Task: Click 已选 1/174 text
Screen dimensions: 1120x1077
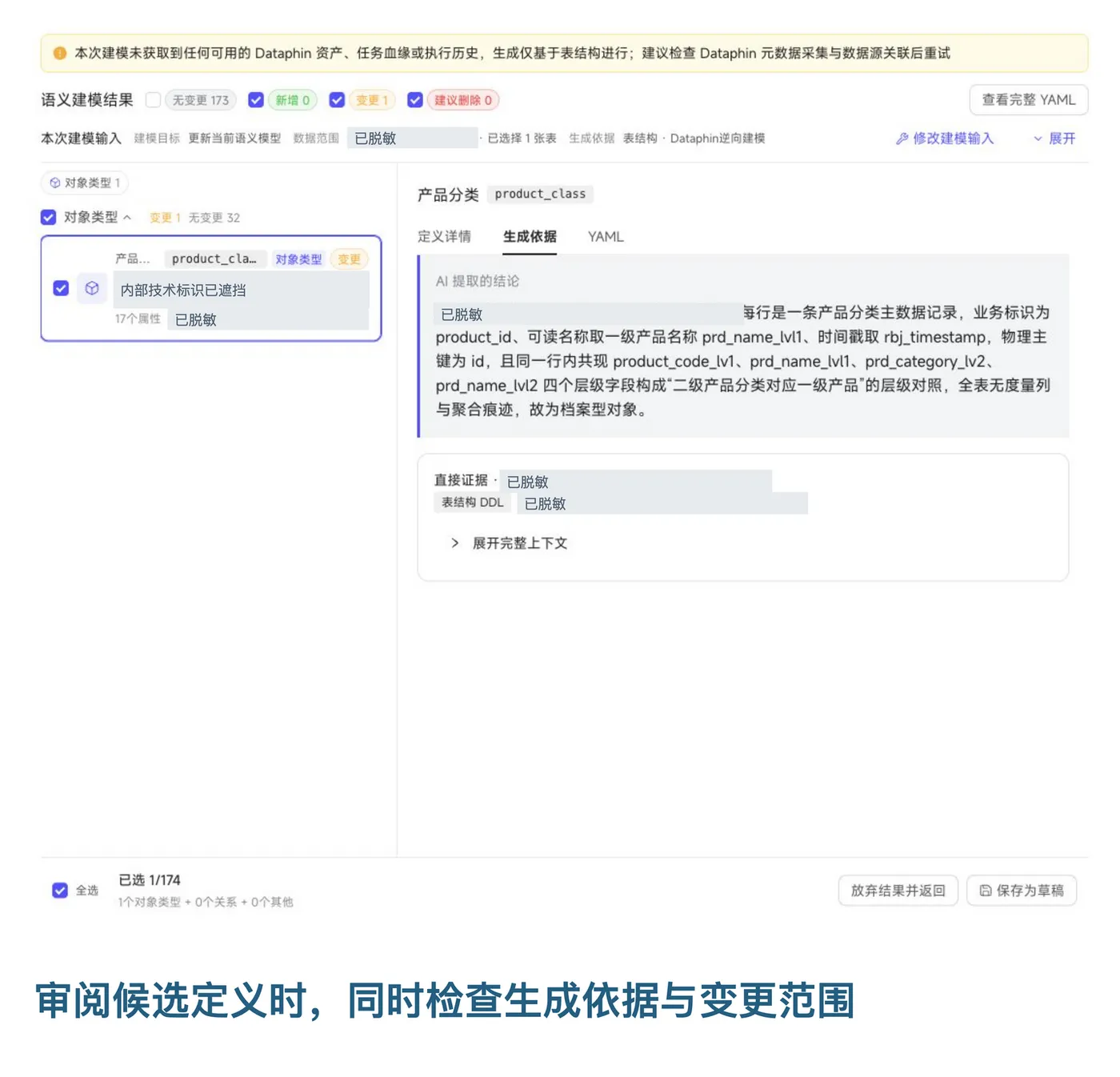Action: pos(150,880)
